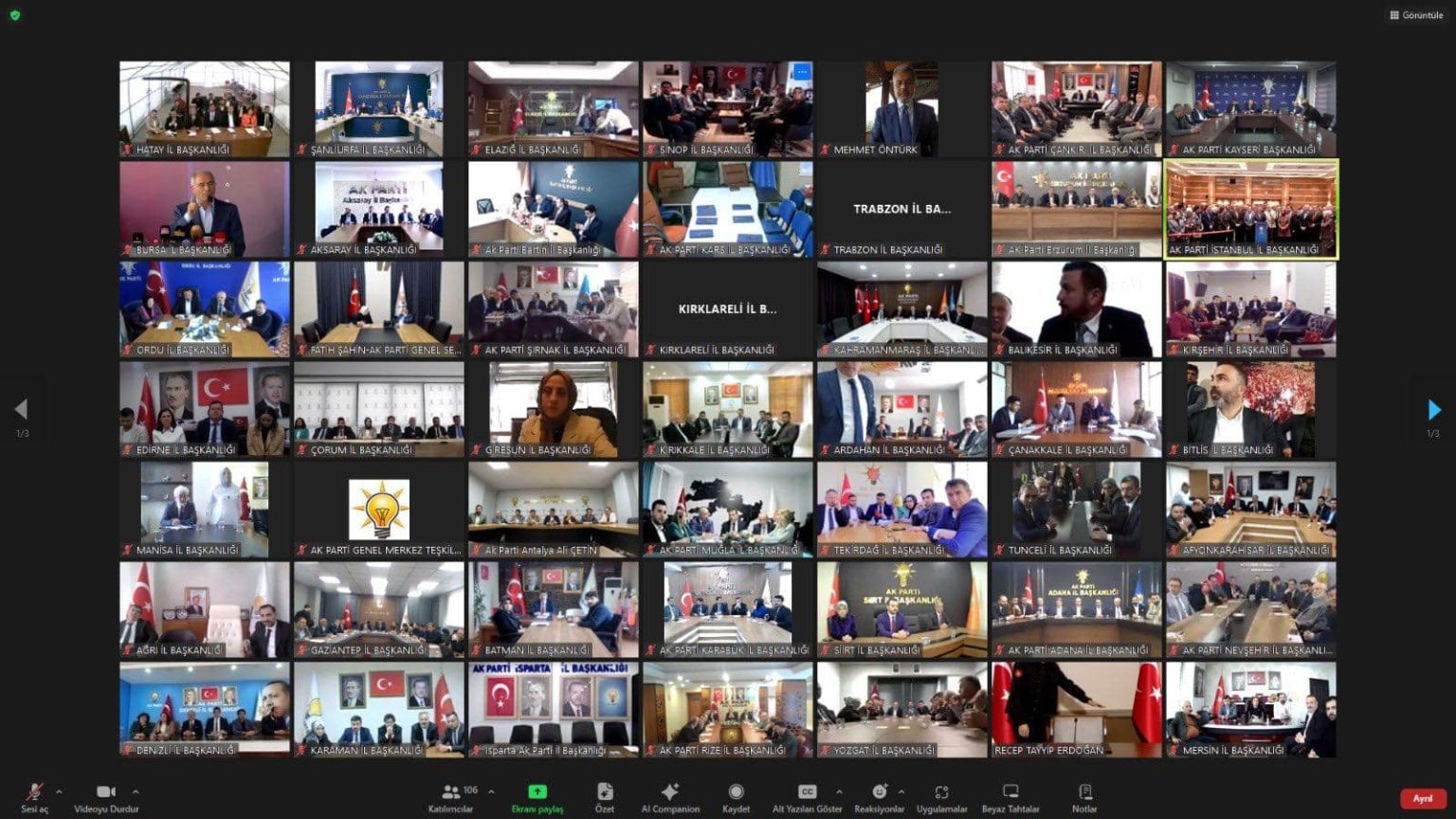Click the TEKİRDAĞ İL BAŞKANLIĞI name label
Image resolution: width=1456 pixels, height=819 pixels.
tap(889, 550)
